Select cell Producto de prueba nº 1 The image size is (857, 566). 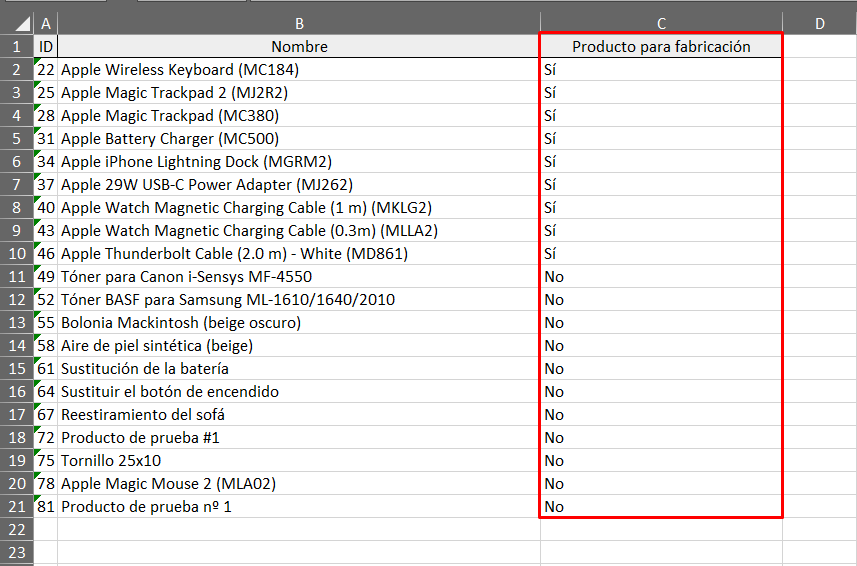click(299, 506)
